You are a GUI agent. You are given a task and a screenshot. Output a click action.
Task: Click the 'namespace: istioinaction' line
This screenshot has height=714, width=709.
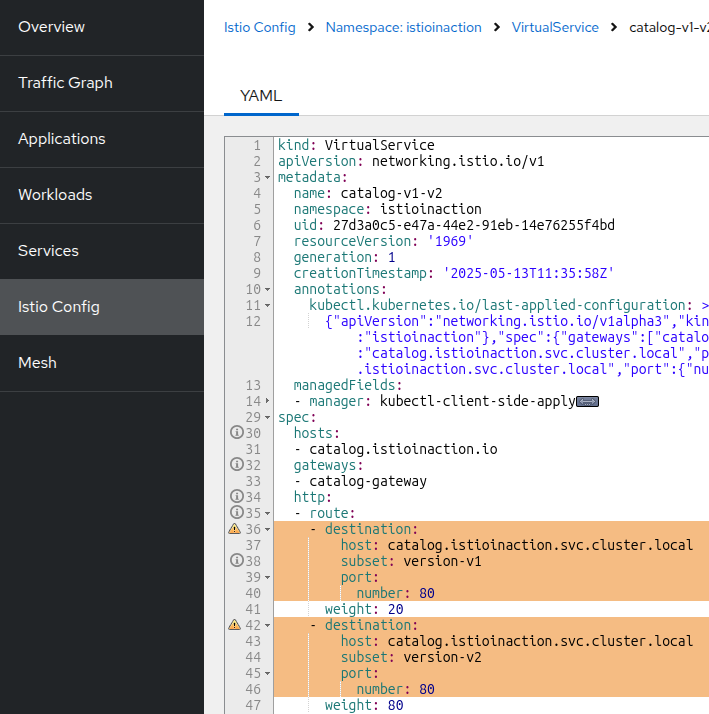tap(388, 209)
